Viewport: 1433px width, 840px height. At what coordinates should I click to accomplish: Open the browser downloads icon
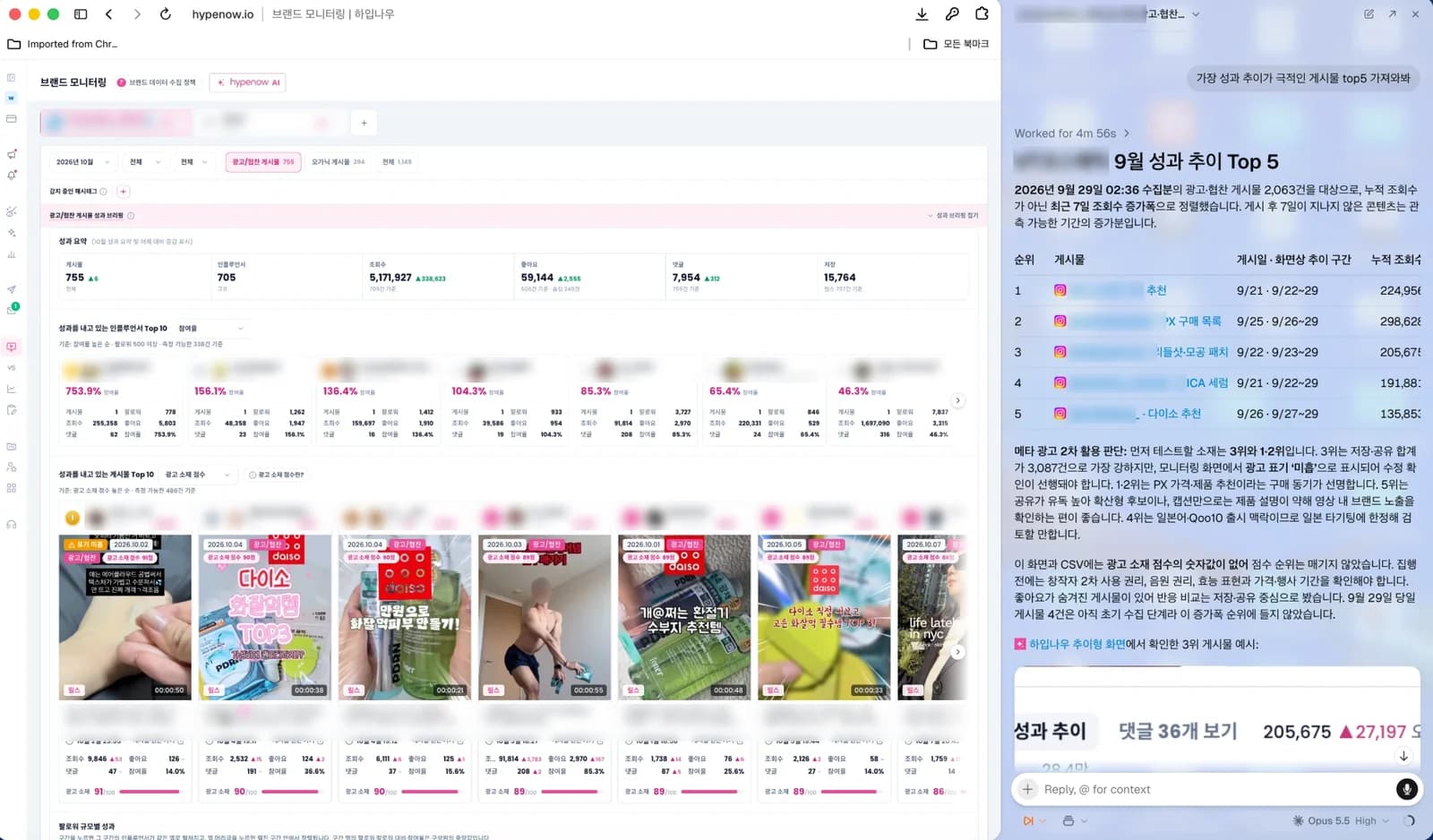922,14
